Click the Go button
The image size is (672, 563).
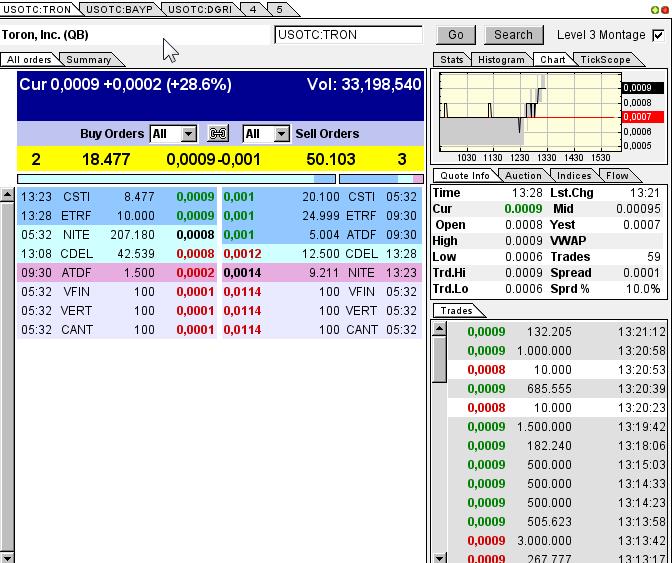(x=456, y=35)
